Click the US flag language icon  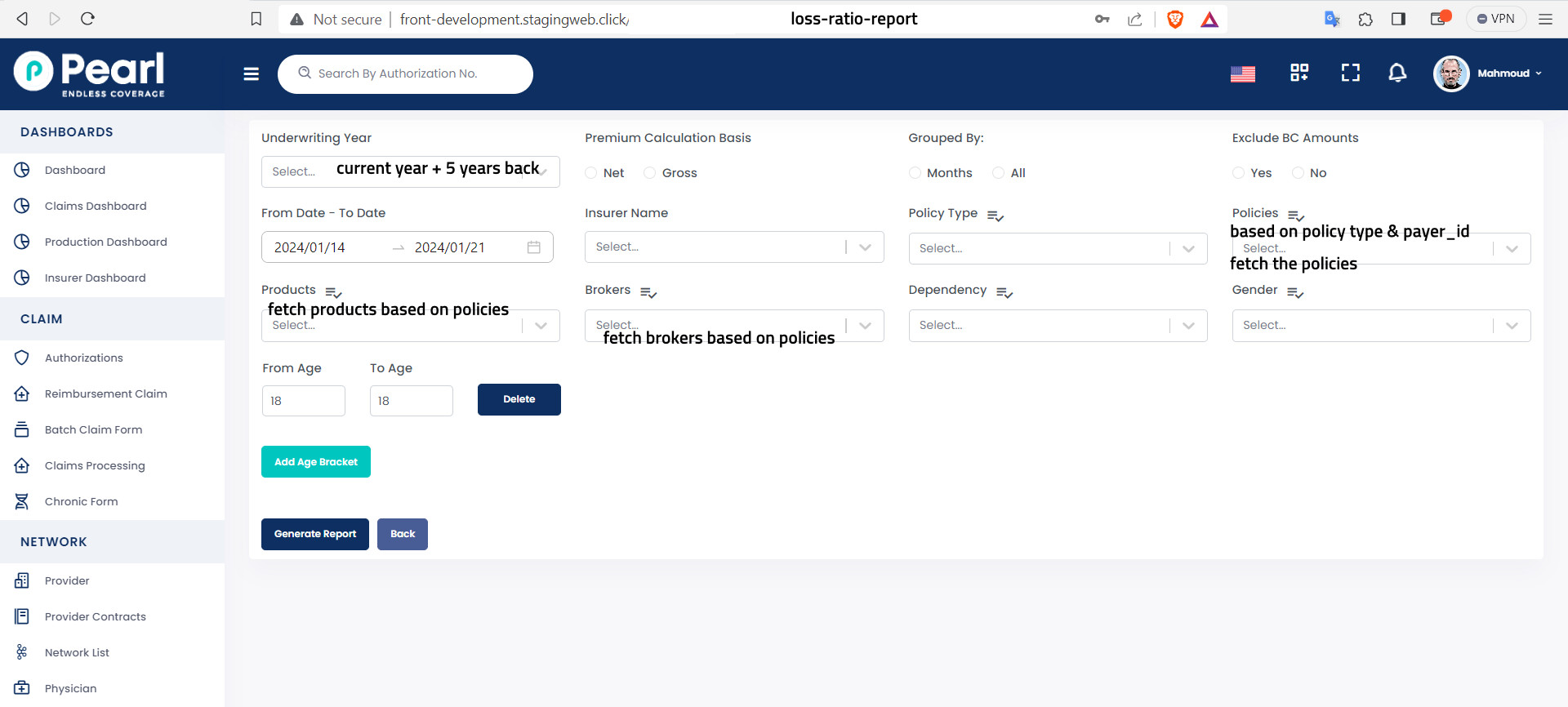coord(1242,74)
